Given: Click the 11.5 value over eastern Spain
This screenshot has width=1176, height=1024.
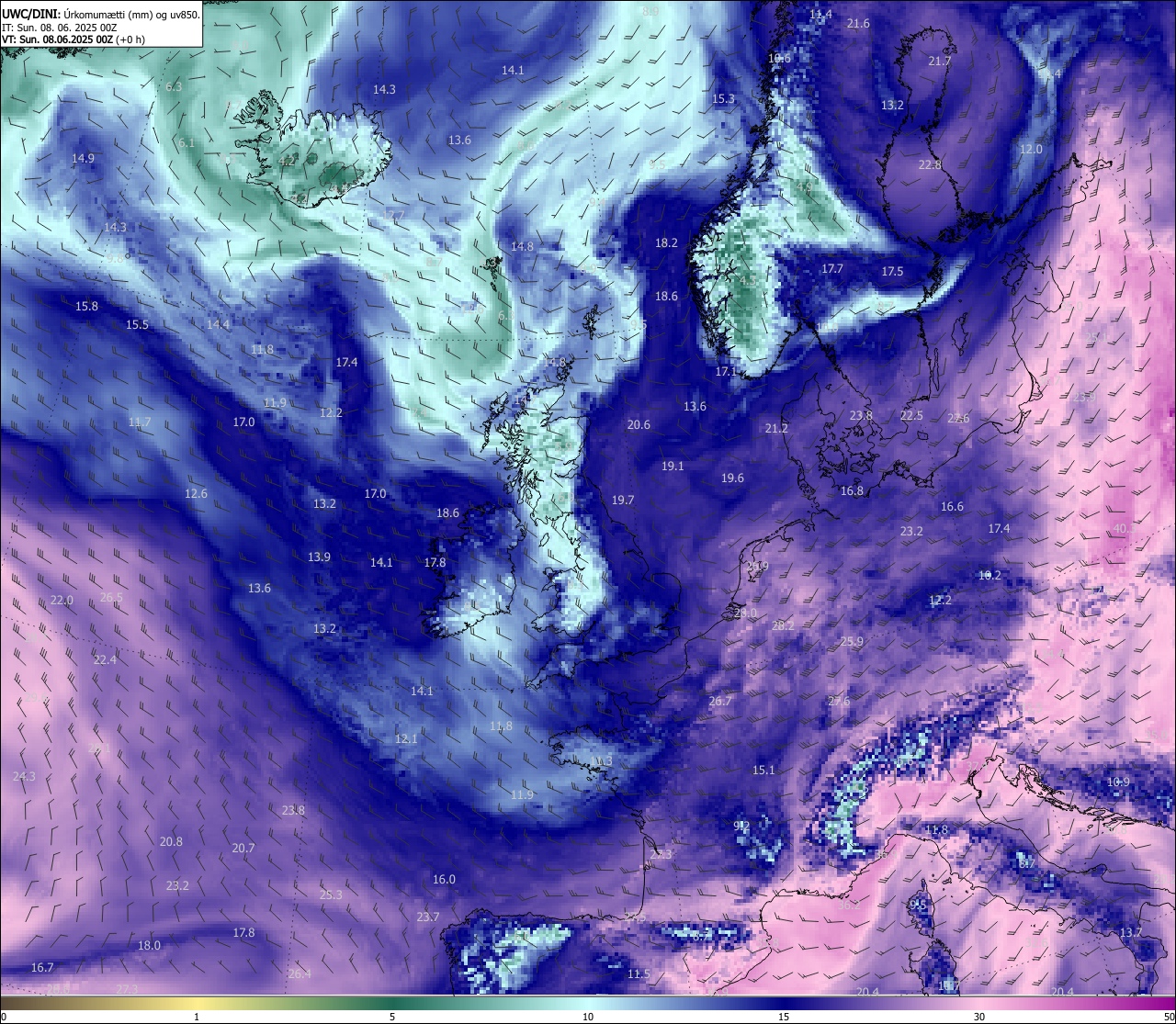Looking at the screenshot, I should [x=639, y=973].
